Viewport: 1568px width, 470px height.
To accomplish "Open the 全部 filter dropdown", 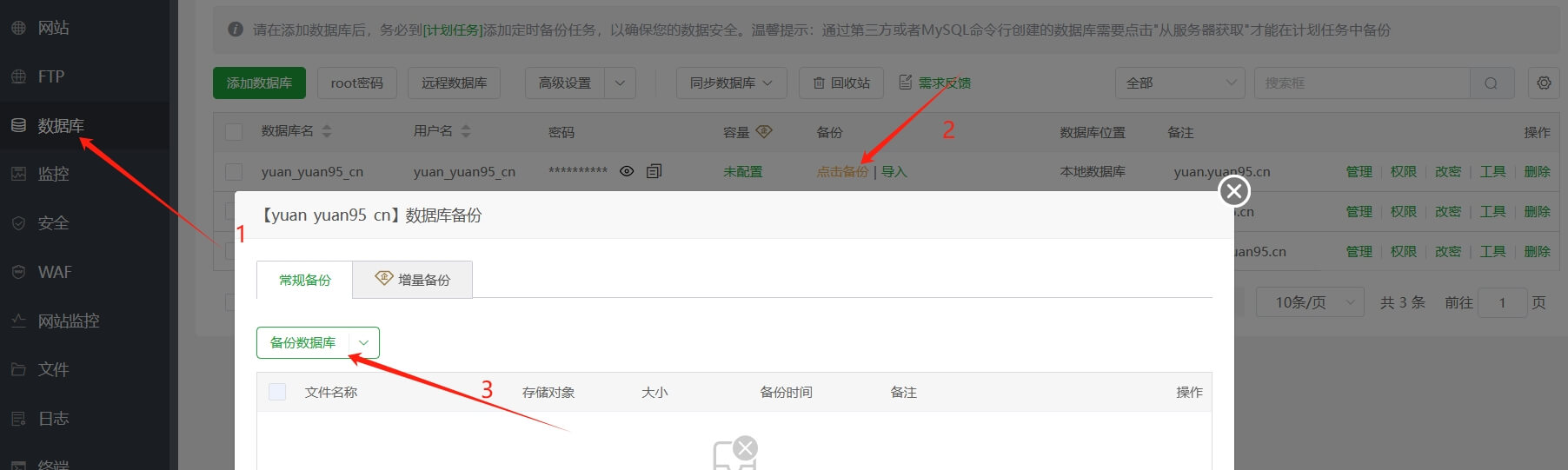I will tap(1180, 83).
